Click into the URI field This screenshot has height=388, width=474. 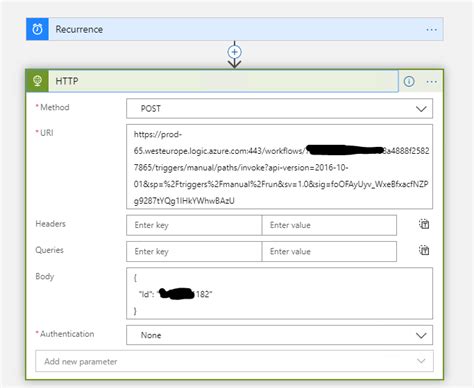(279, 167)
